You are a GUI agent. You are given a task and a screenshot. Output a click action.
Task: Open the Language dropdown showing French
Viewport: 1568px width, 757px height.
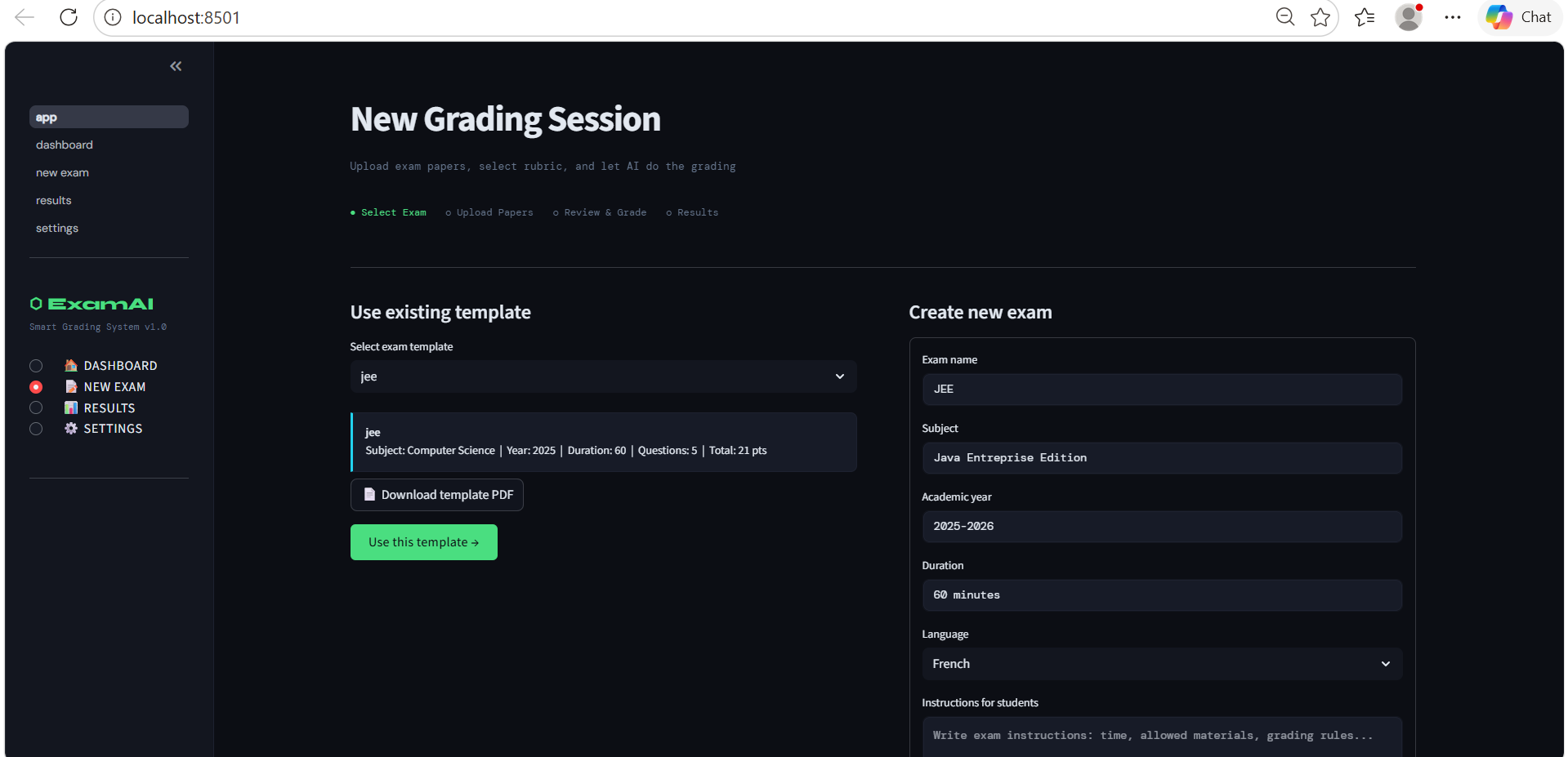coord(1162,664)
